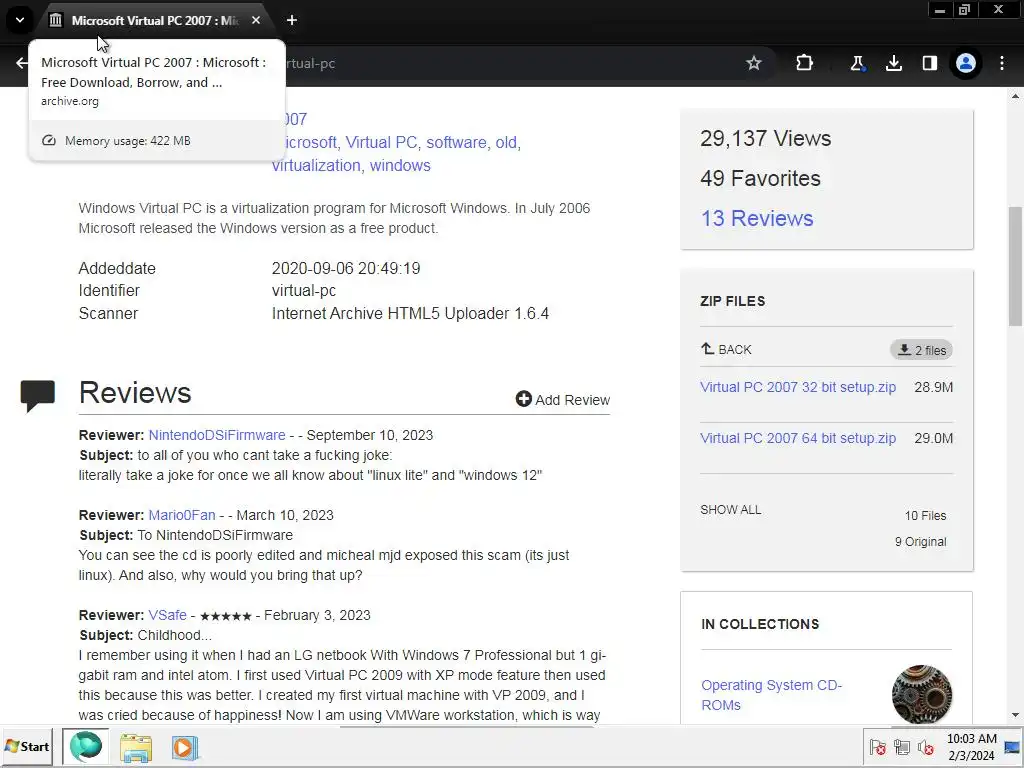Image resolution: width=1024 pixels, height=768 pixels.
Task: Click the scrollbar down arrow
Action: point(1014,715)
